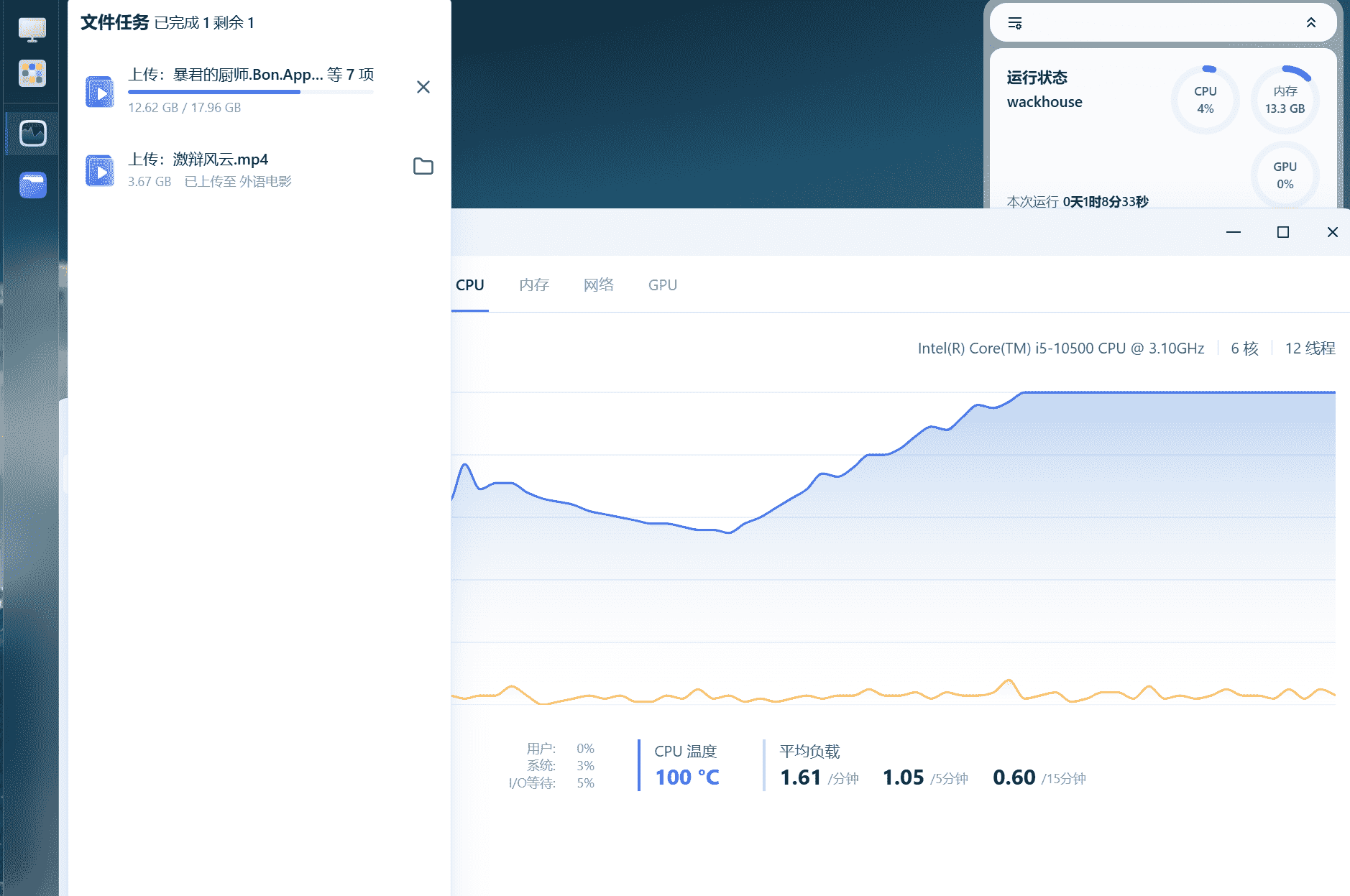This screenshot has height=896, width=1350.
Task: Switch to the 网络 tab
Action: coord(599,285)
